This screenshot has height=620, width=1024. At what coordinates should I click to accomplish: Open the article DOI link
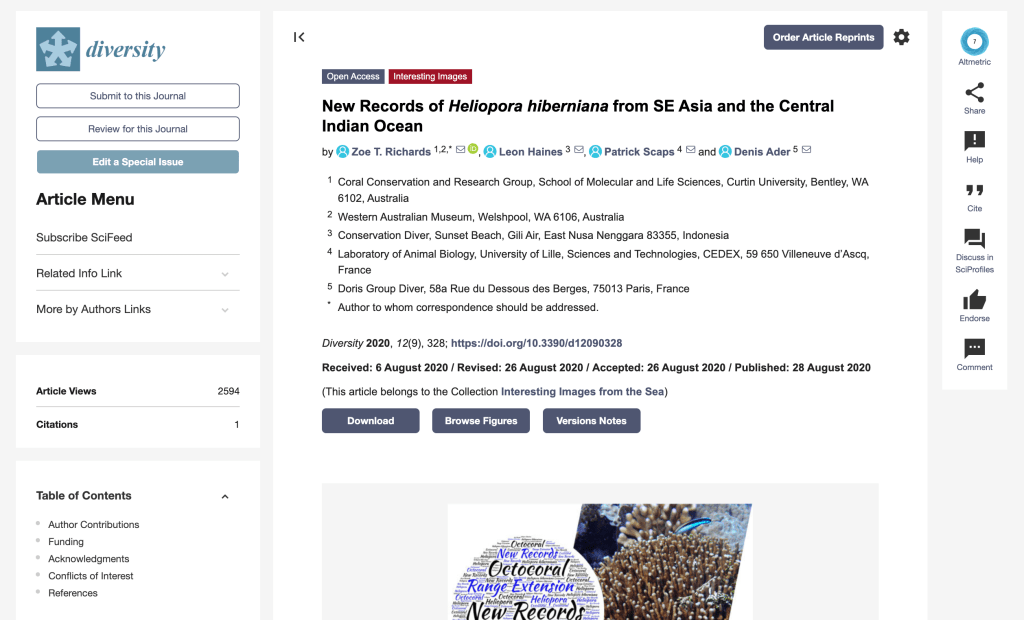[x=536, y=343]
